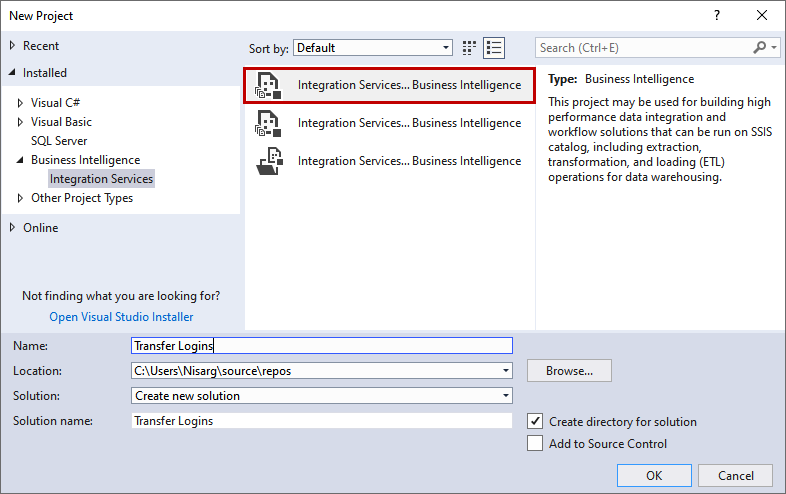Select the Integration Services tree item
786x494 pixels.
[x=102, y=179]
